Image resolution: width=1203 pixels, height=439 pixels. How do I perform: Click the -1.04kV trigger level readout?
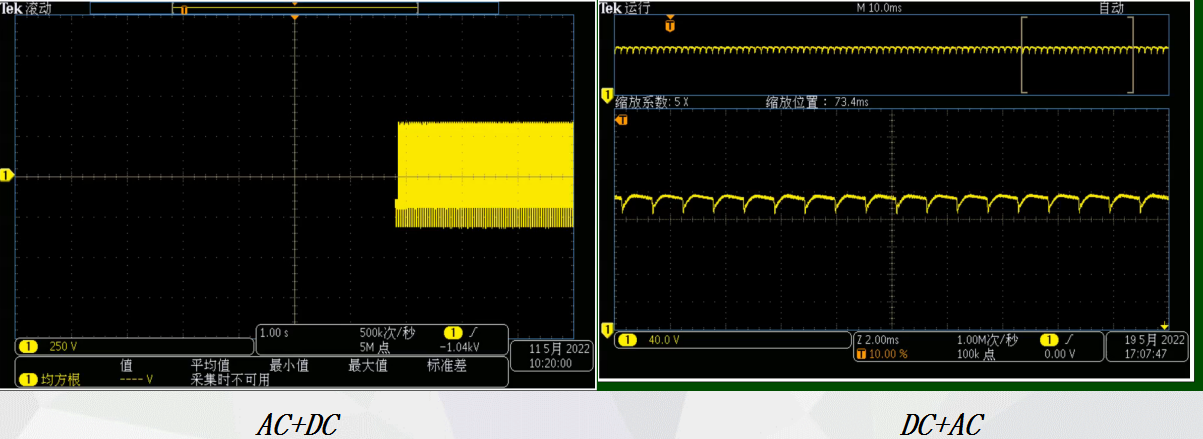pyautogui.click(x=461, y=346)
